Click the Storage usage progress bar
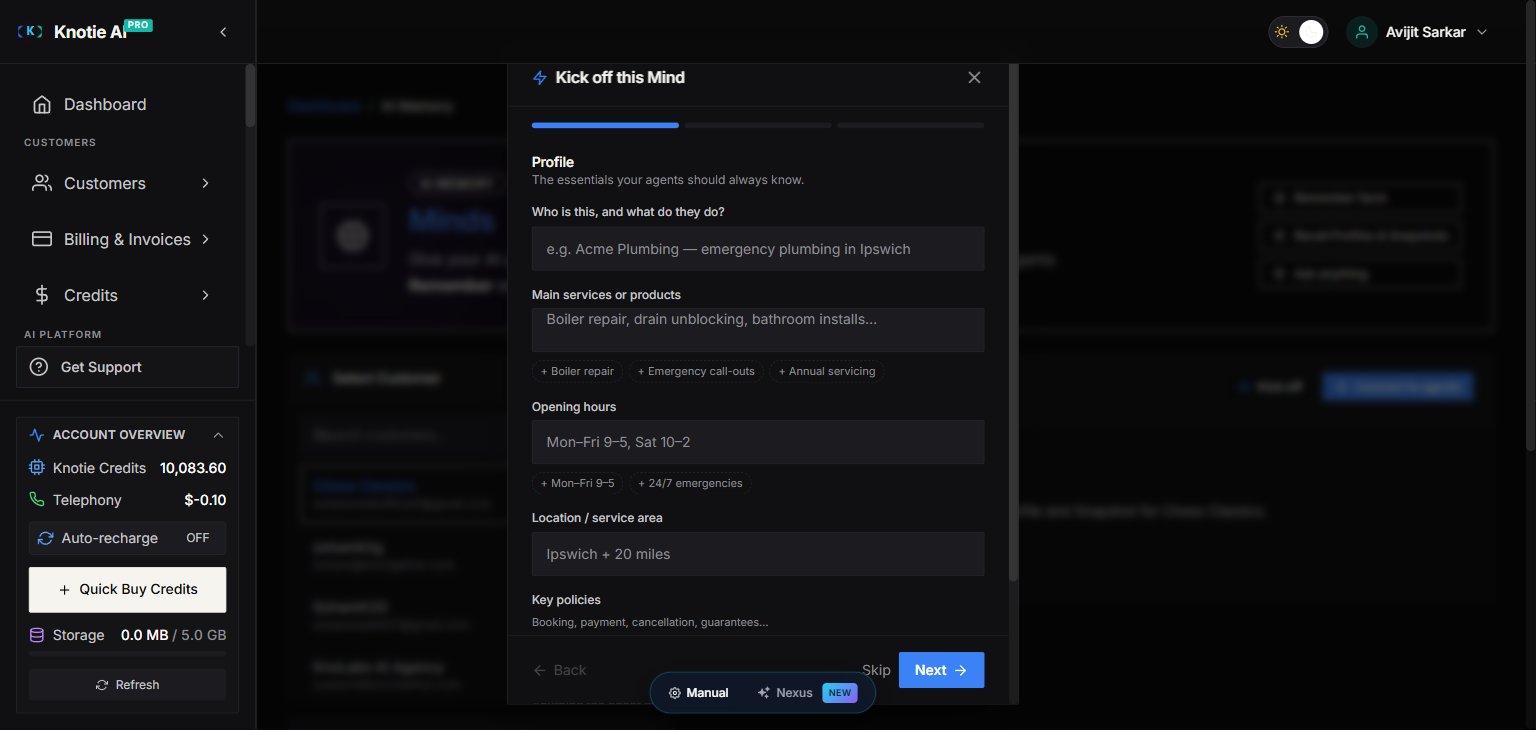The height and width of the screenshot is (730, 1536). [127, 653]
